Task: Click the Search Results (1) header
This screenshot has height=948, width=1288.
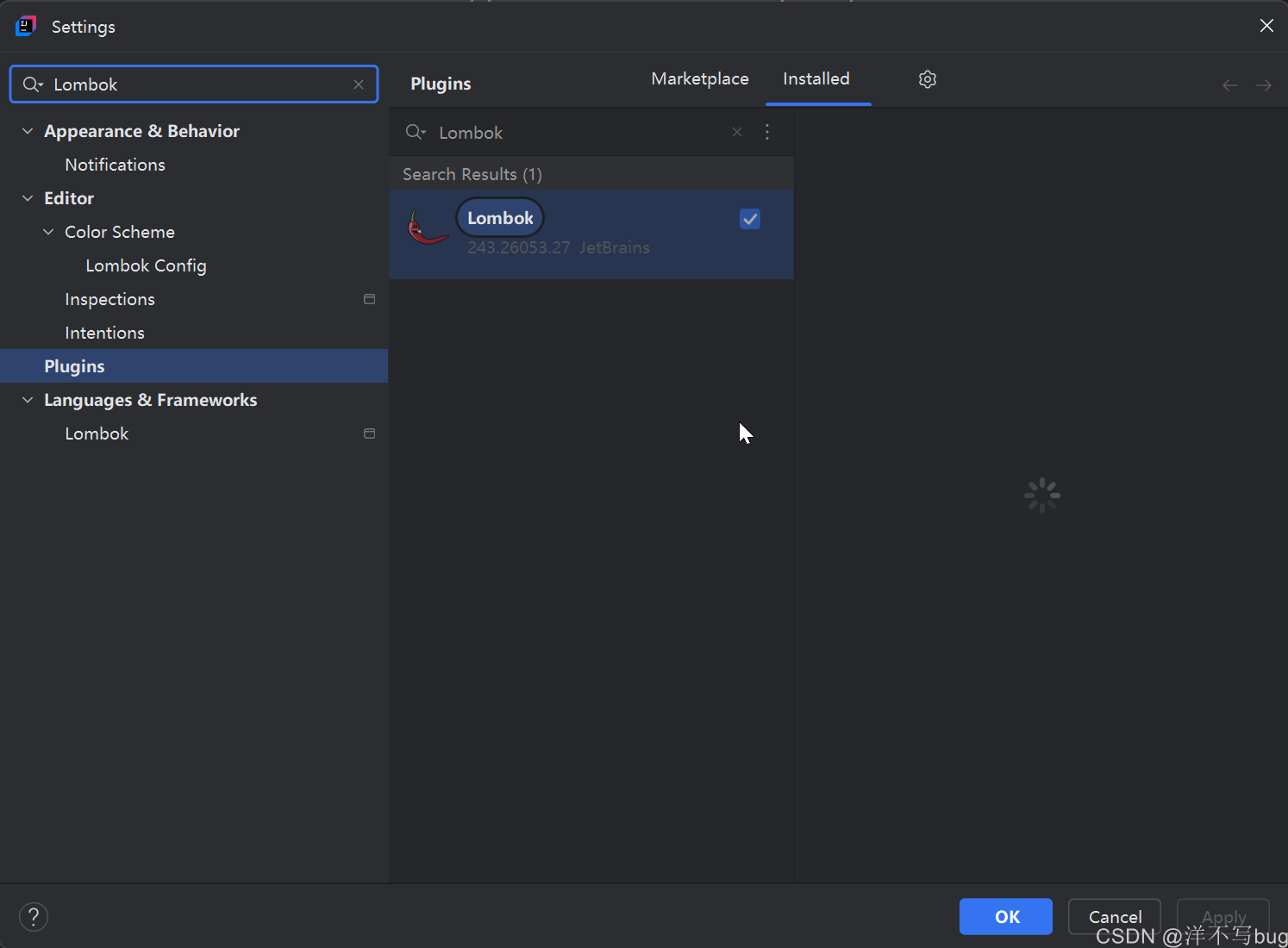Action: [472, 174]
